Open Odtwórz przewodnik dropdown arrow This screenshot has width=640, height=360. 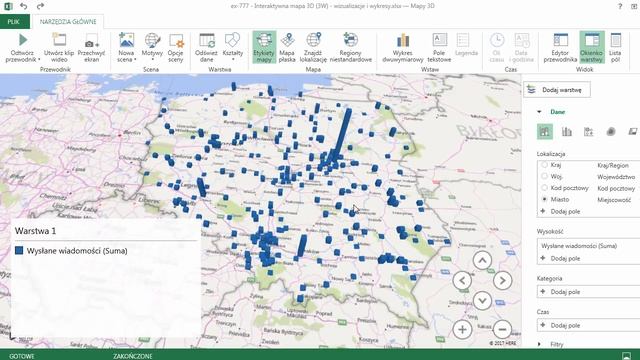39,60
